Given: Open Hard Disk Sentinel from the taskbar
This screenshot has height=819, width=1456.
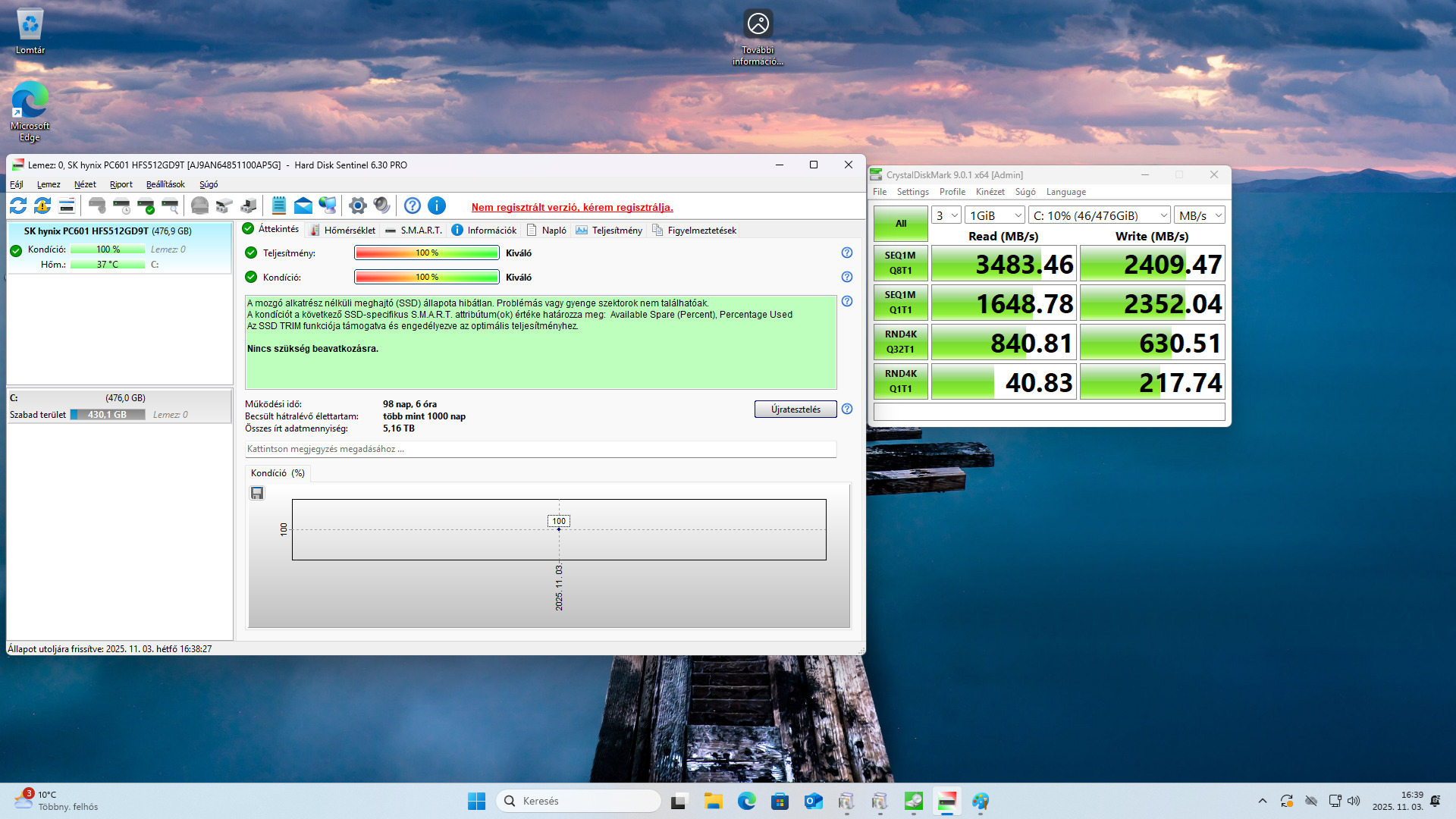Looking at the screenshot, I should tap(947, 802).
